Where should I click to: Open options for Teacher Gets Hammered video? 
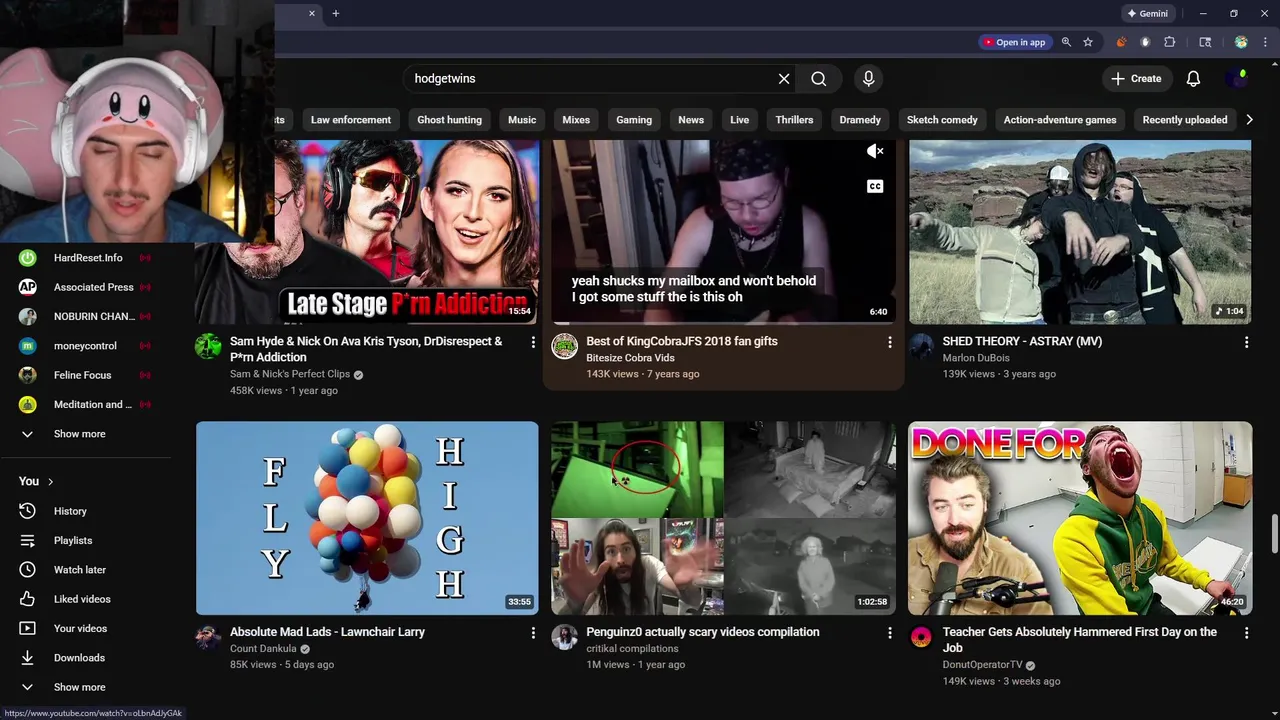click(1246, 633)
